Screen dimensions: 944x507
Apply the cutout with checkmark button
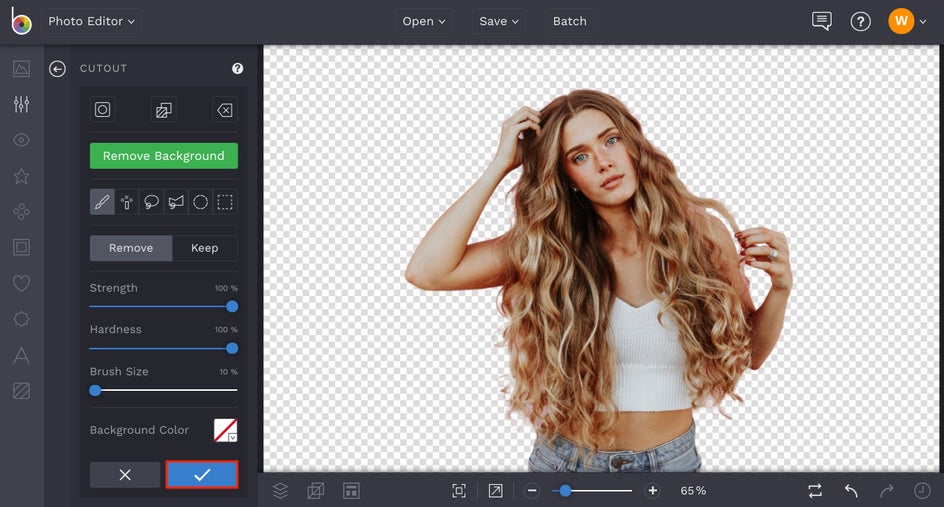(202, 475)
